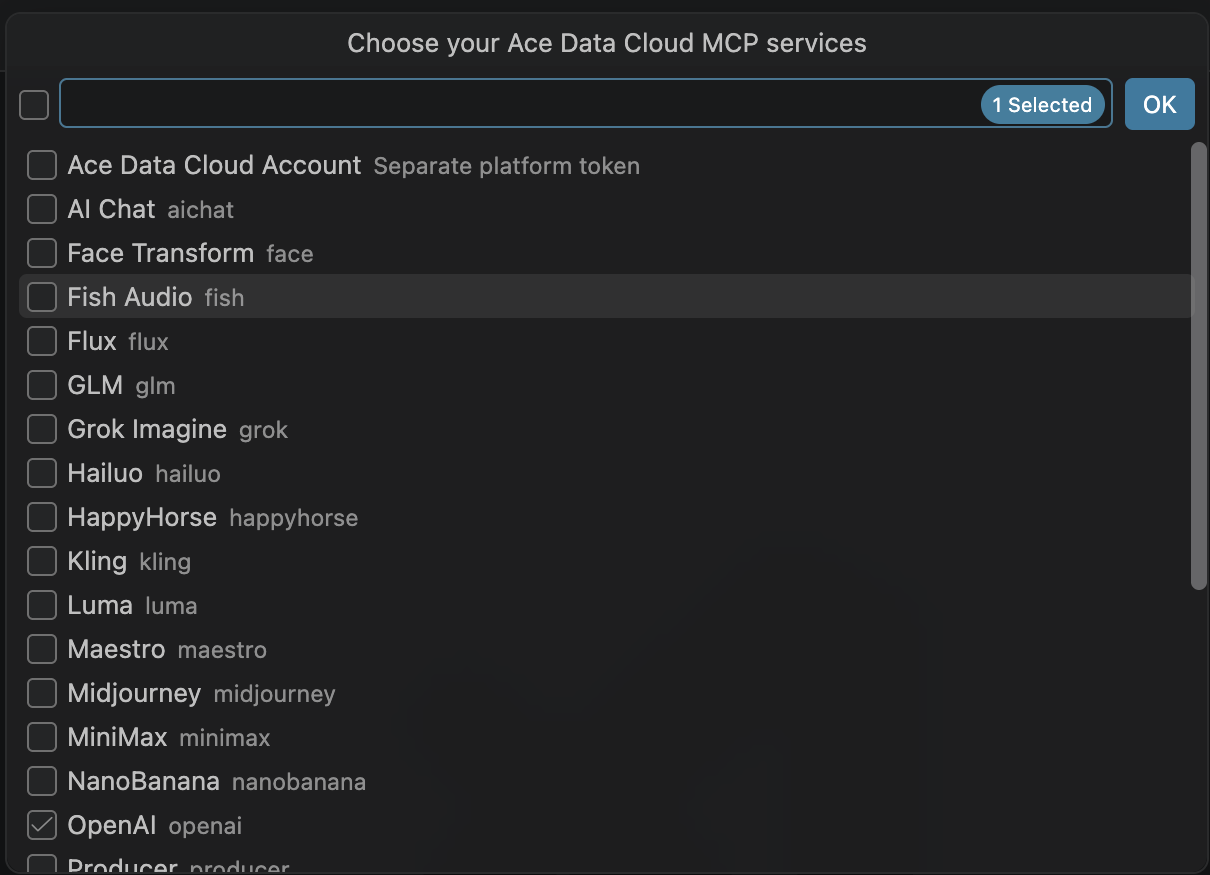Check the Fish Audio checkbox
This screenshot has width=1210, height=875.
tap(41, 297)
